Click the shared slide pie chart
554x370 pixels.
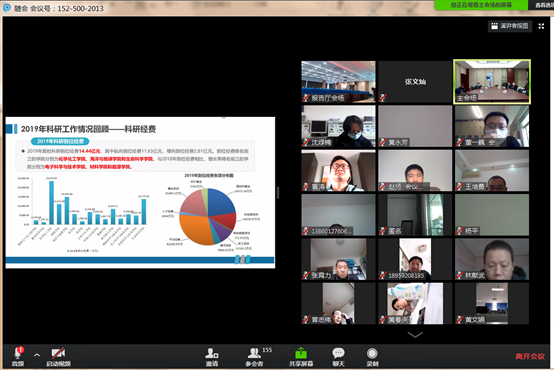208,216
